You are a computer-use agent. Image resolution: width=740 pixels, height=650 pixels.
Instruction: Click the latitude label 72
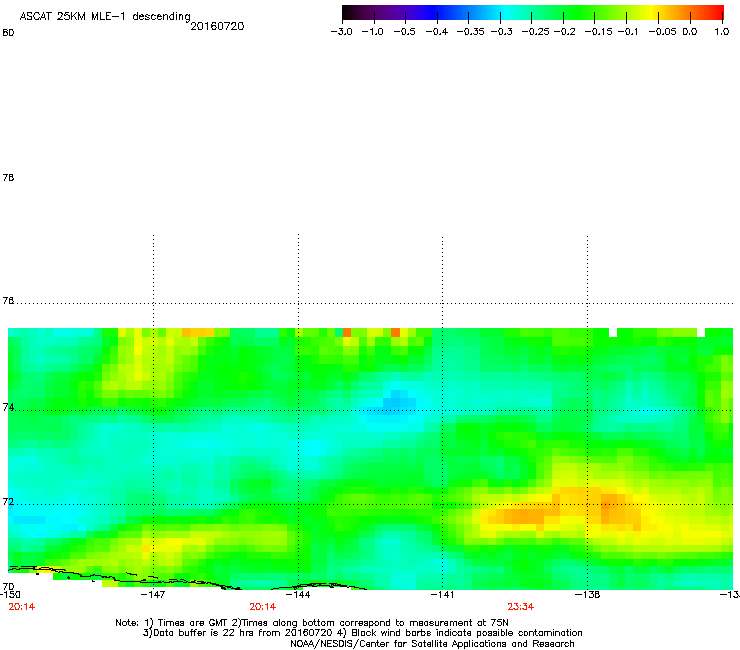8,501
